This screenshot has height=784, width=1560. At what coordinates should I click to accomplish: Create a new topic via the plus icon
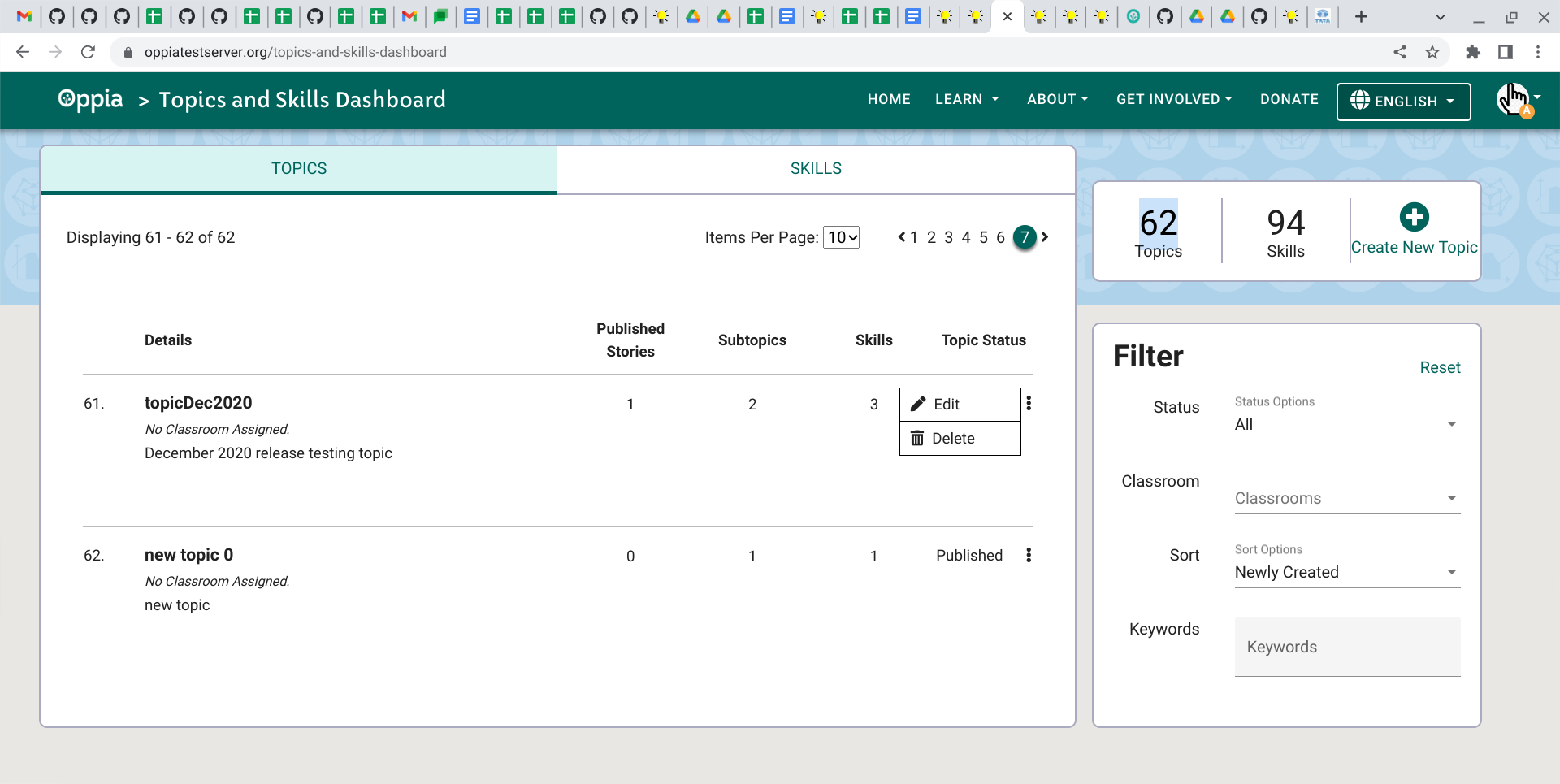click(x=1414, y=217)
